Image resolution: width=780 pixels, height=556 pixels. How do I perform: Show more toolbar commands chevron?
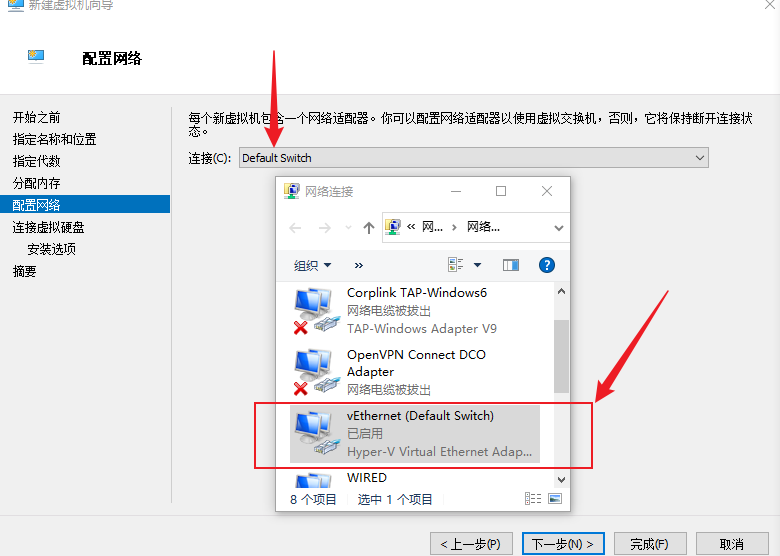point(359,265)
